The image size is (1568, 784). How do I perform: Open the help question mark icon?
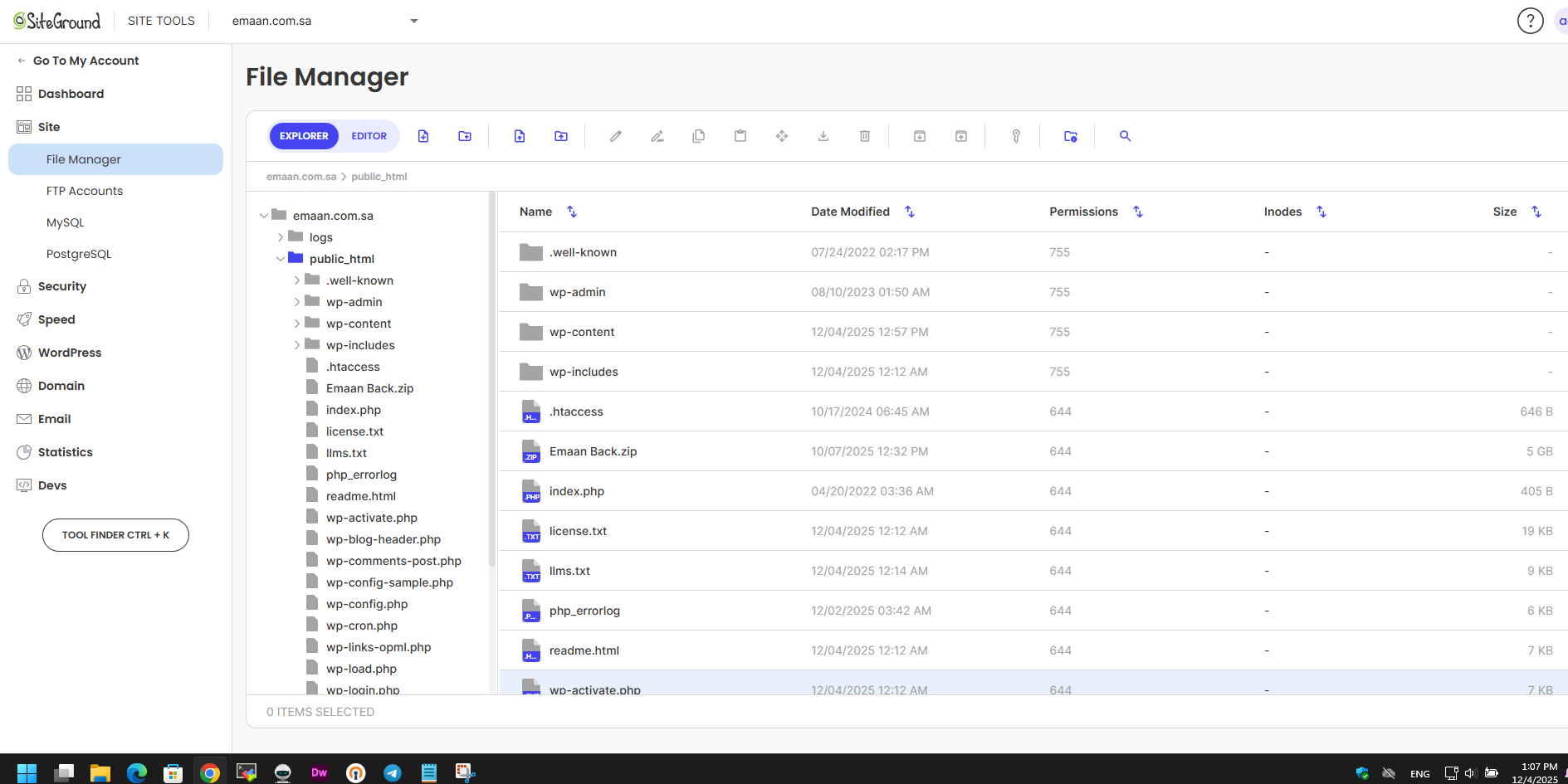(x=1530, y=21)
